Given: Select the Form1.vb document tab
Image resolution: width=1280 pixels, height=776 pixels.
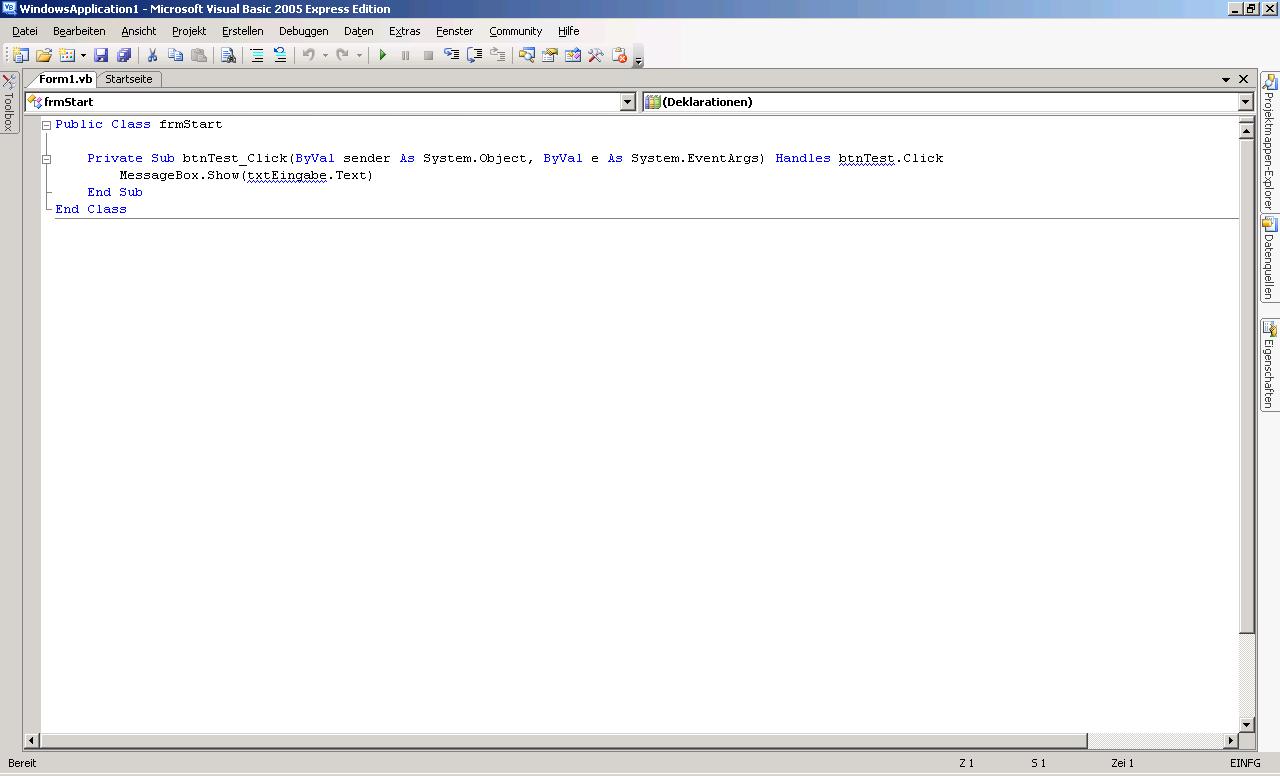Looking at the screenshot, I should 65,79.
